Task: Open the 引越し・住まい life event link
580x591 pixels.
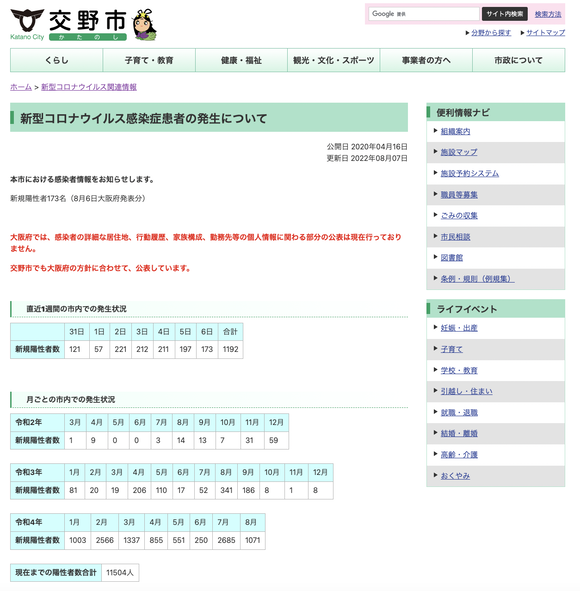Action: [467, 391]
